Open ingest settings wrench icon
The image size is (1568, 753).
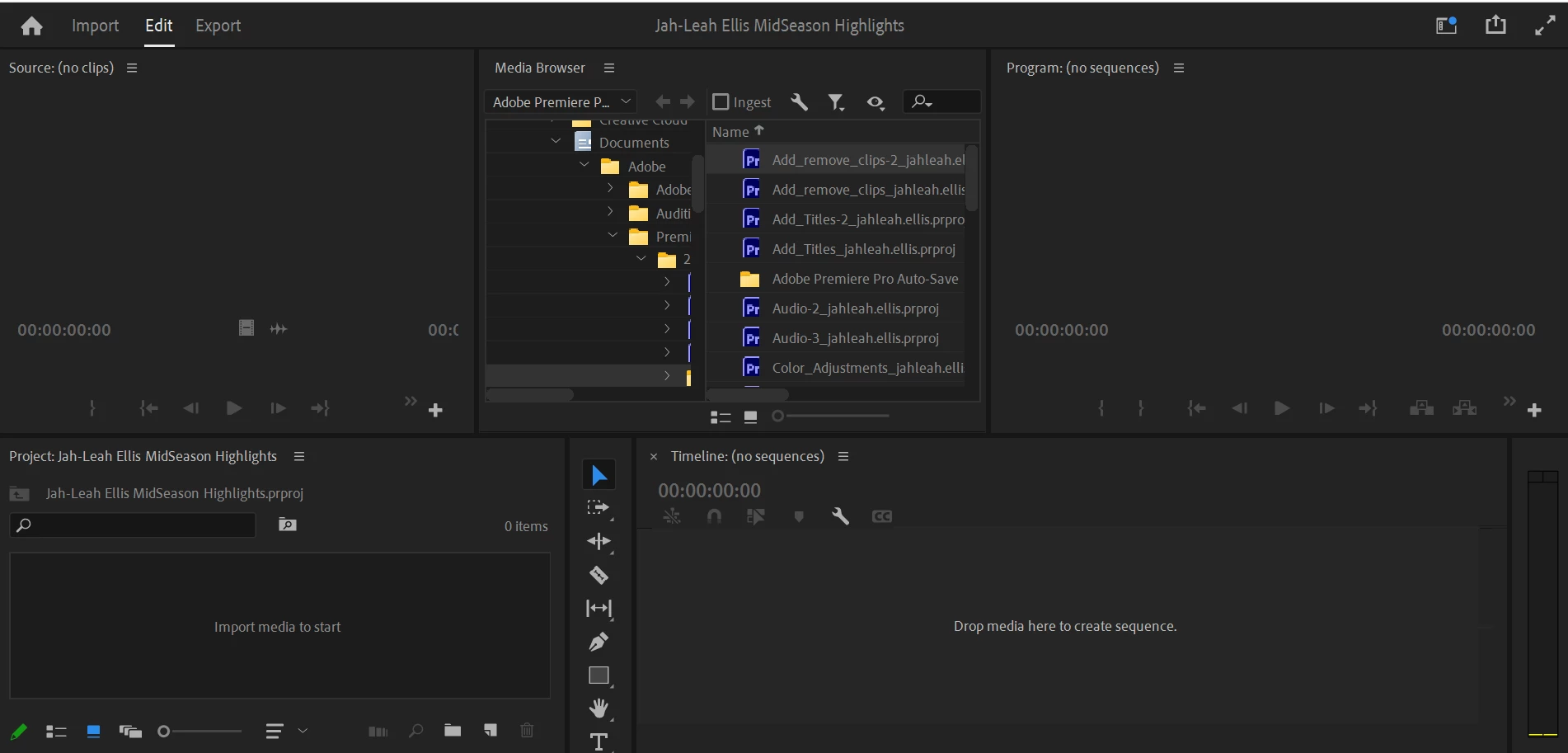click(799, 101)
